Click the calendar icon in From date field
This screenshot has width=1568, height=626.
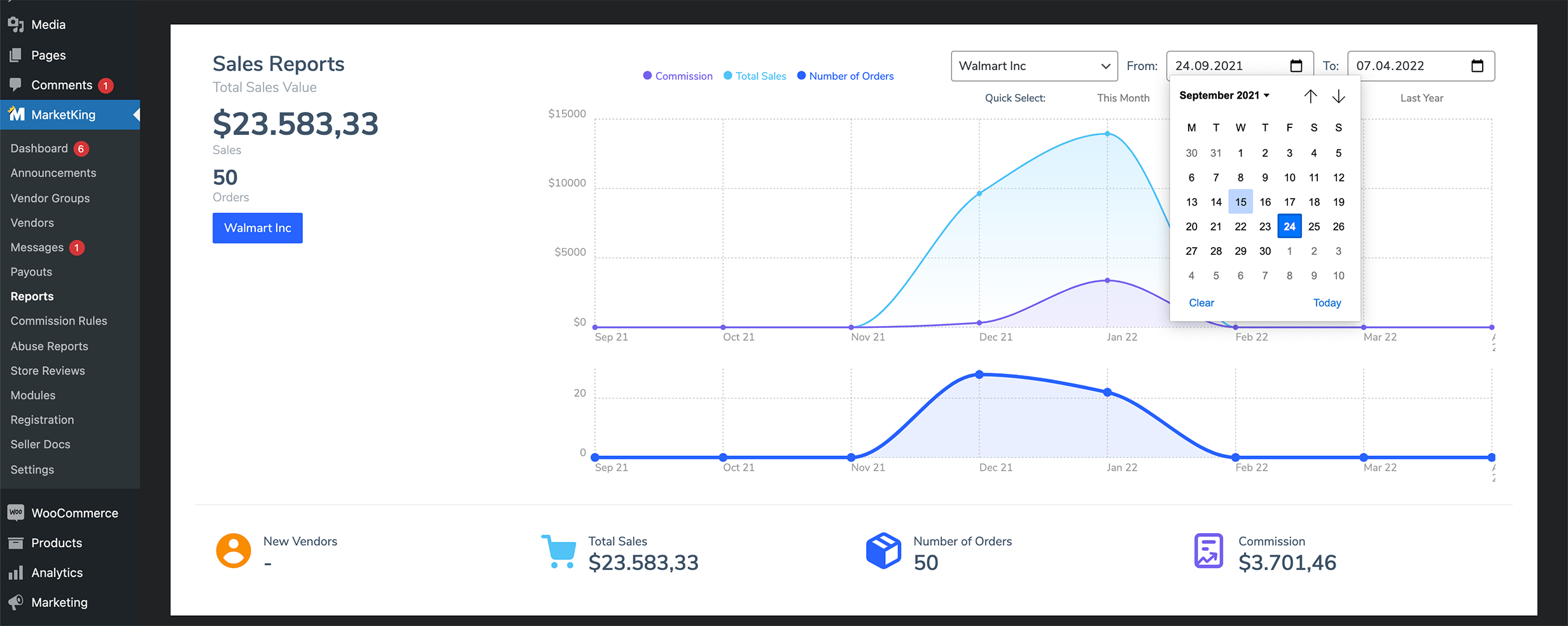click(1296, 66)
